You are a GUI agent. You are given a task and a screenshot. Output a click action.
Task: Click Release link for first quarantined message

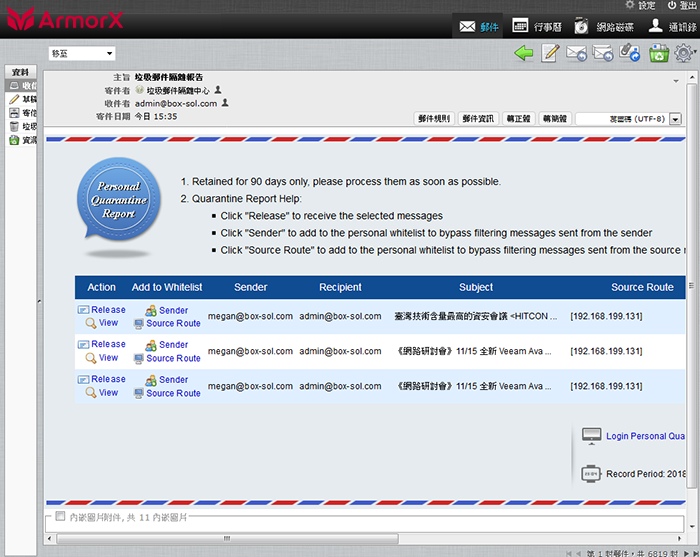tap(108, 310)
